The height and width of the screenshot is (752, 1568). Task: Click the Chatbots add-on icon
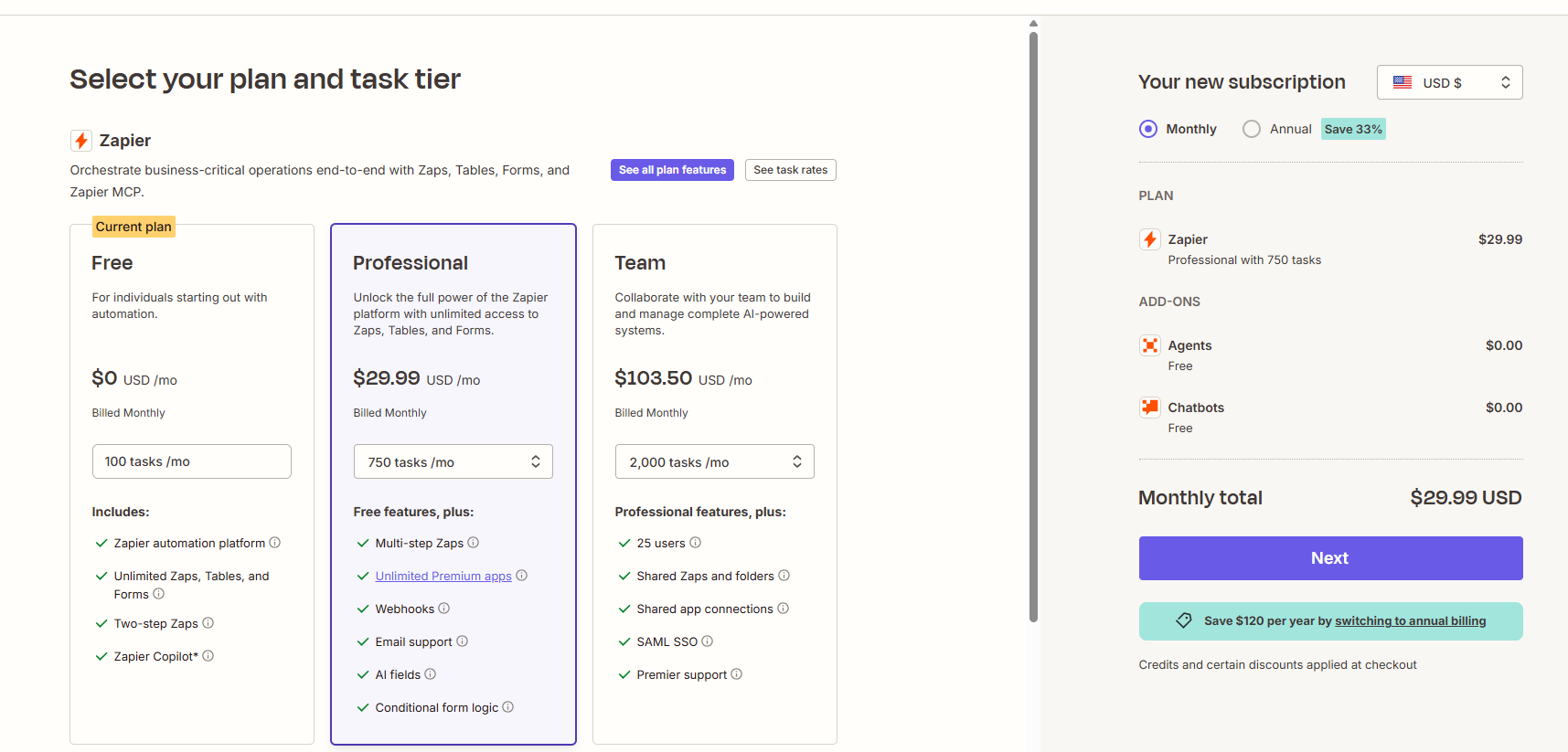click(x=1150, y=408)
